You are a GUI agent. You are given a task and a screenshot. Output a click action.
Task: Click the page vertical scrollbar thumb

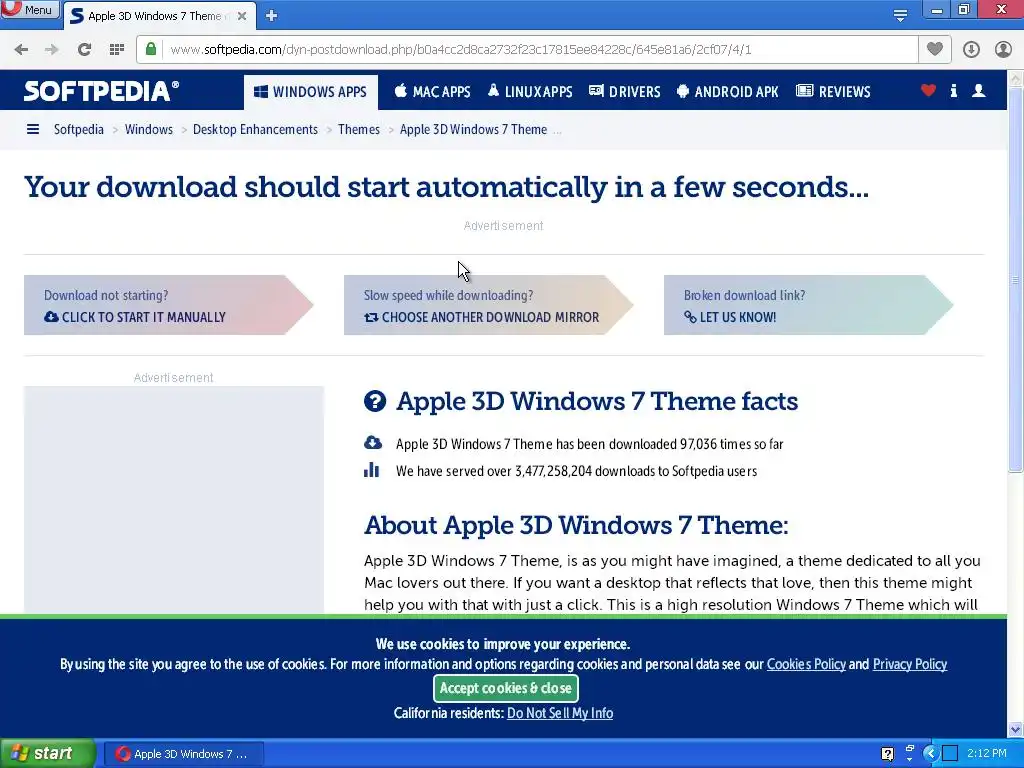tap(1015, 280)
